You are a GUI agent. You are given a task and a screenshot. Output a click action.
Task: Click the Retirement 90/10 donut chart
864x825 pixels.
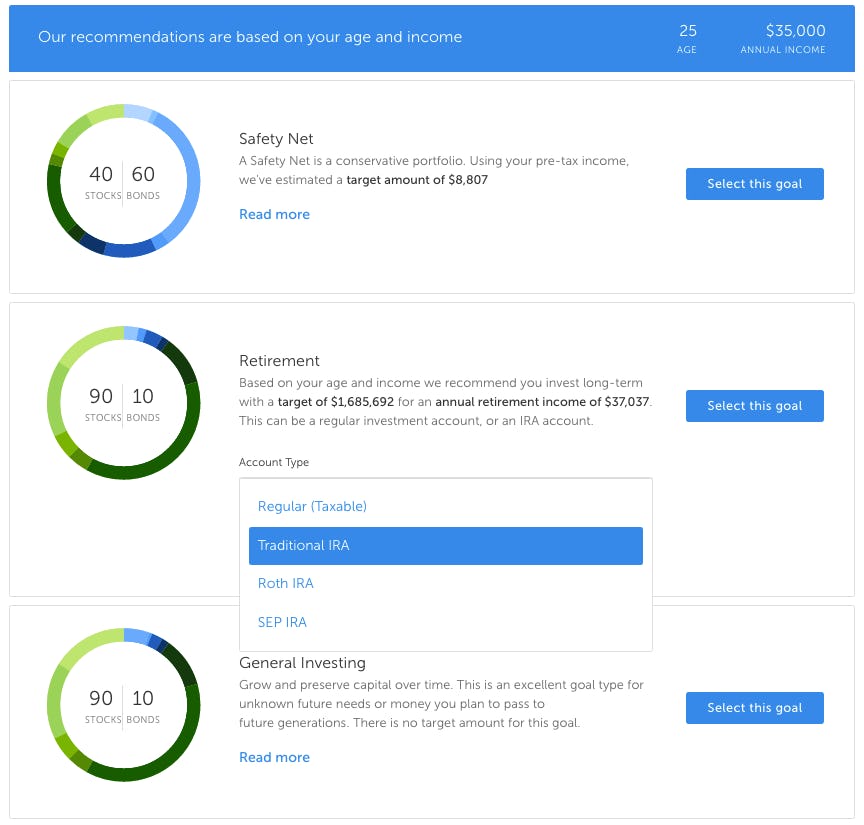(x=123, y=403)
